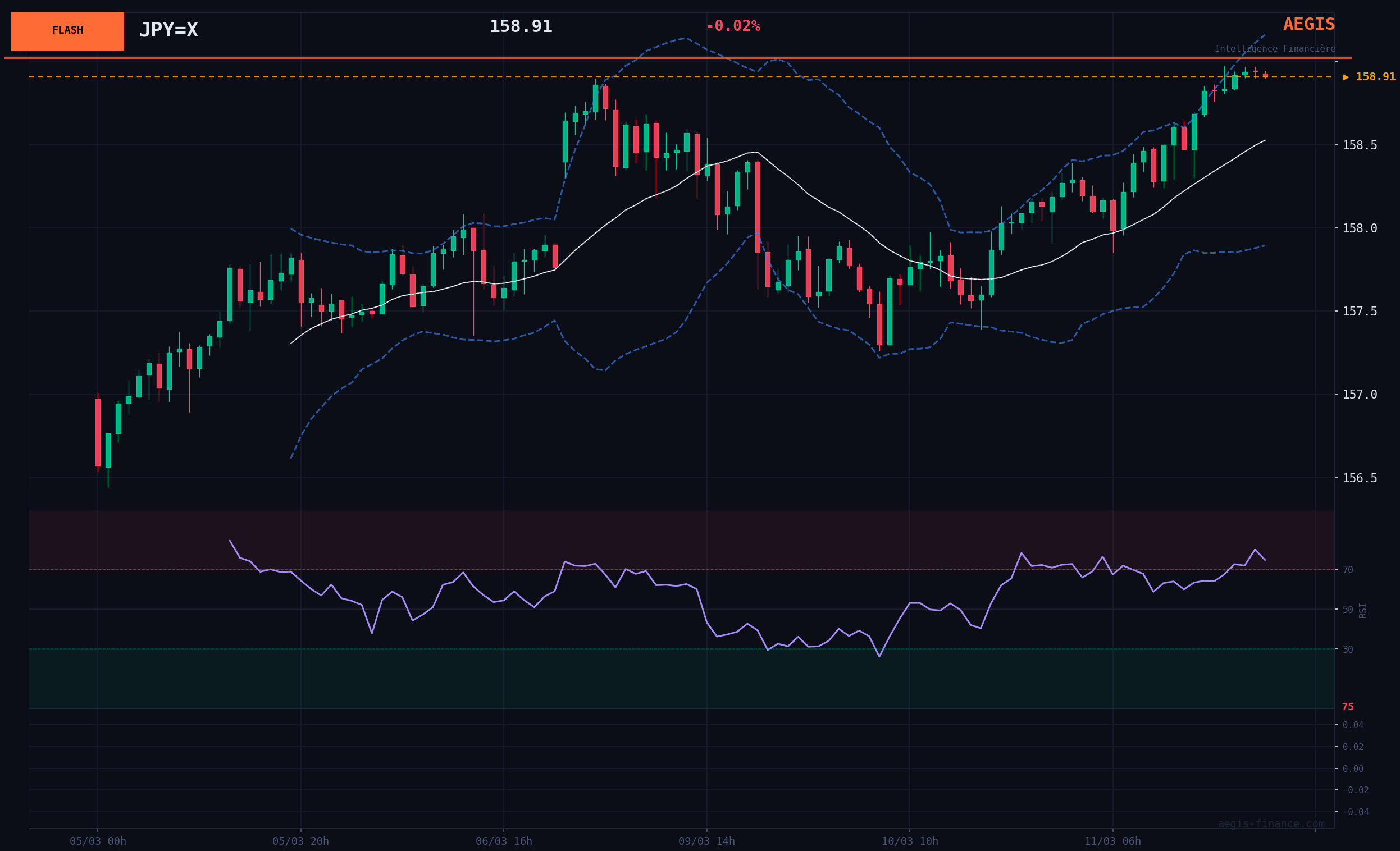
Task: Click the Intelligence Financière subtitle
Action: [1274, 49]
